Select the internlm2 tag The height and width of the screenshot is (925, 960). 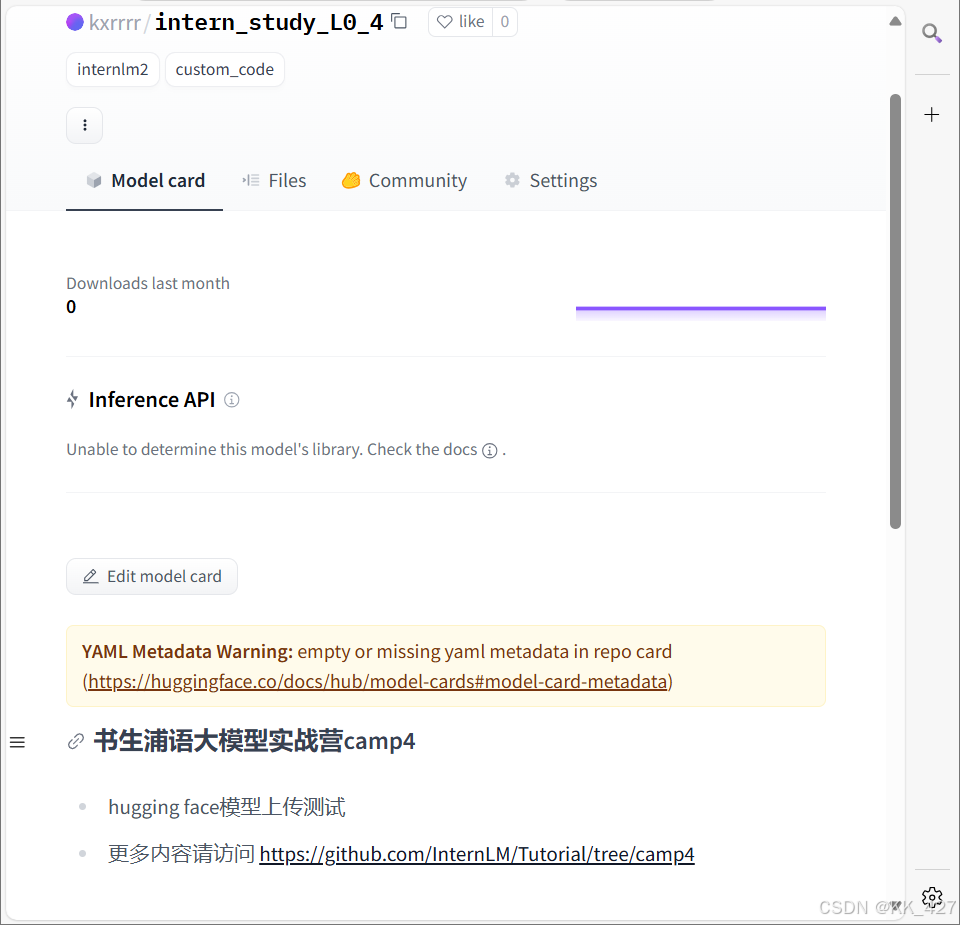pyautogui.click(x=113, y=70)
